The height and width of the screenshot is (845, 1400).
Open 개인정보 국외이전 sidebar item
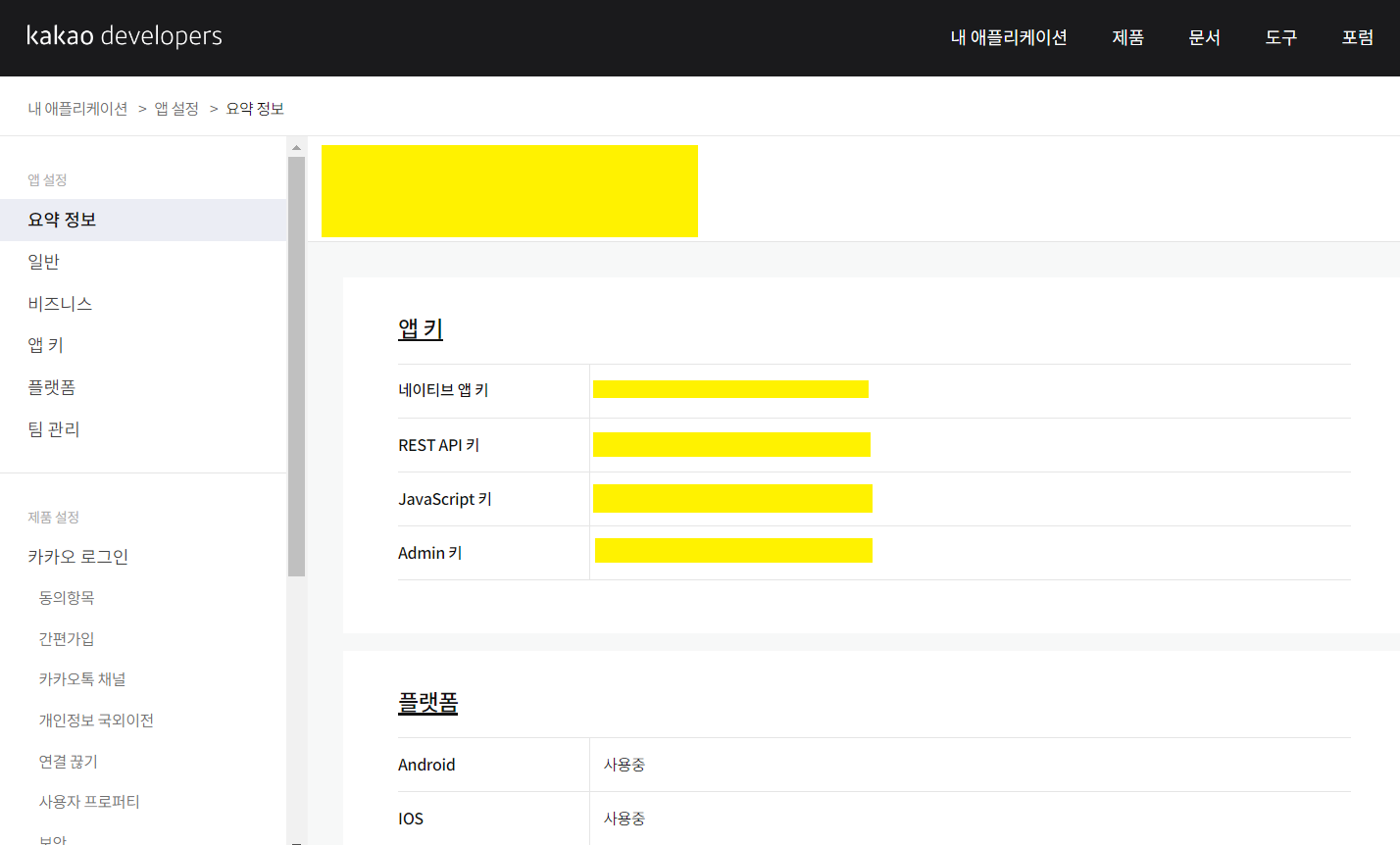(x=96, y=721)
